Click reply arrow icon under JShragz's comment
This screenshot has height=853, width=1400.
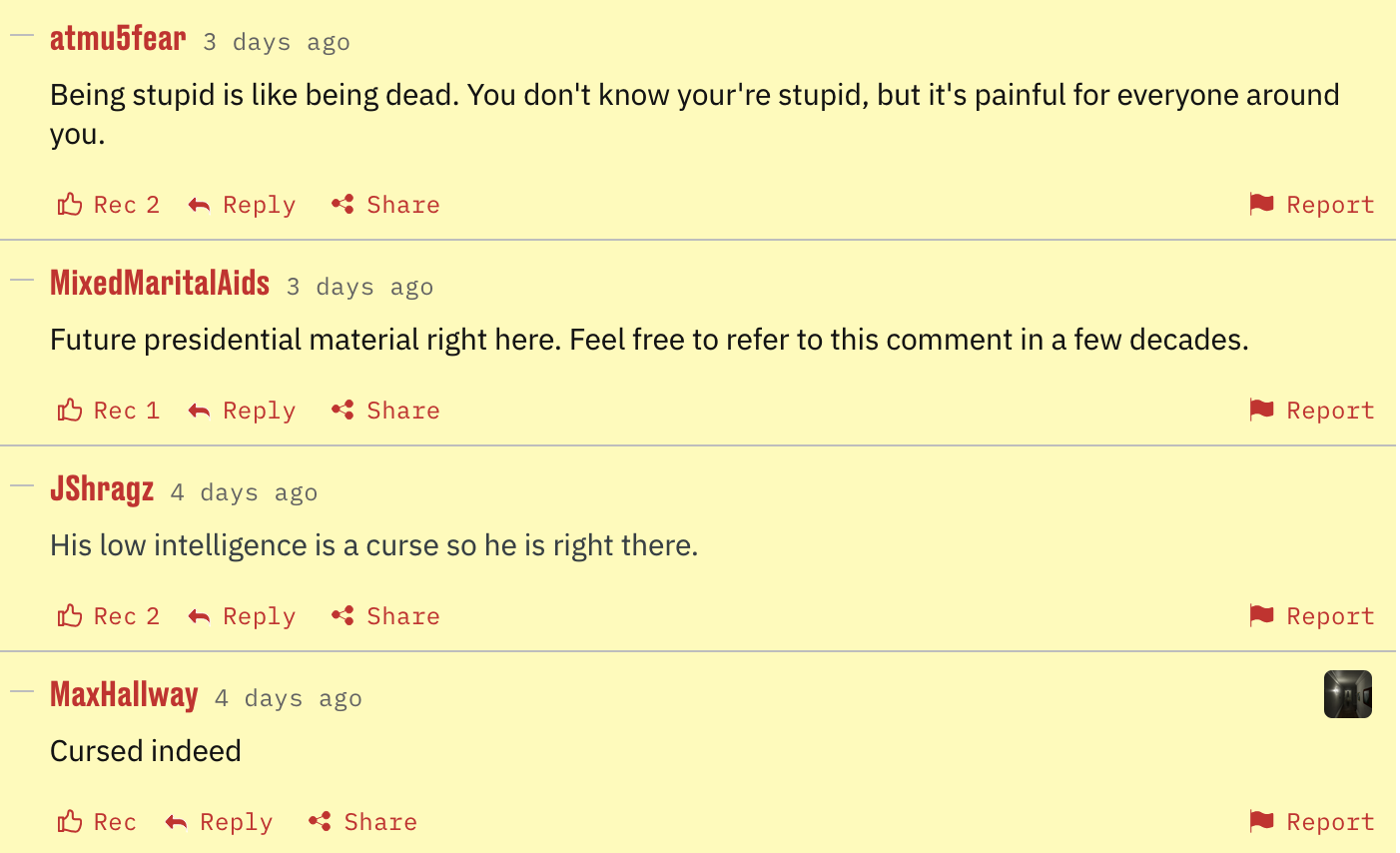[x=200, y=617]
